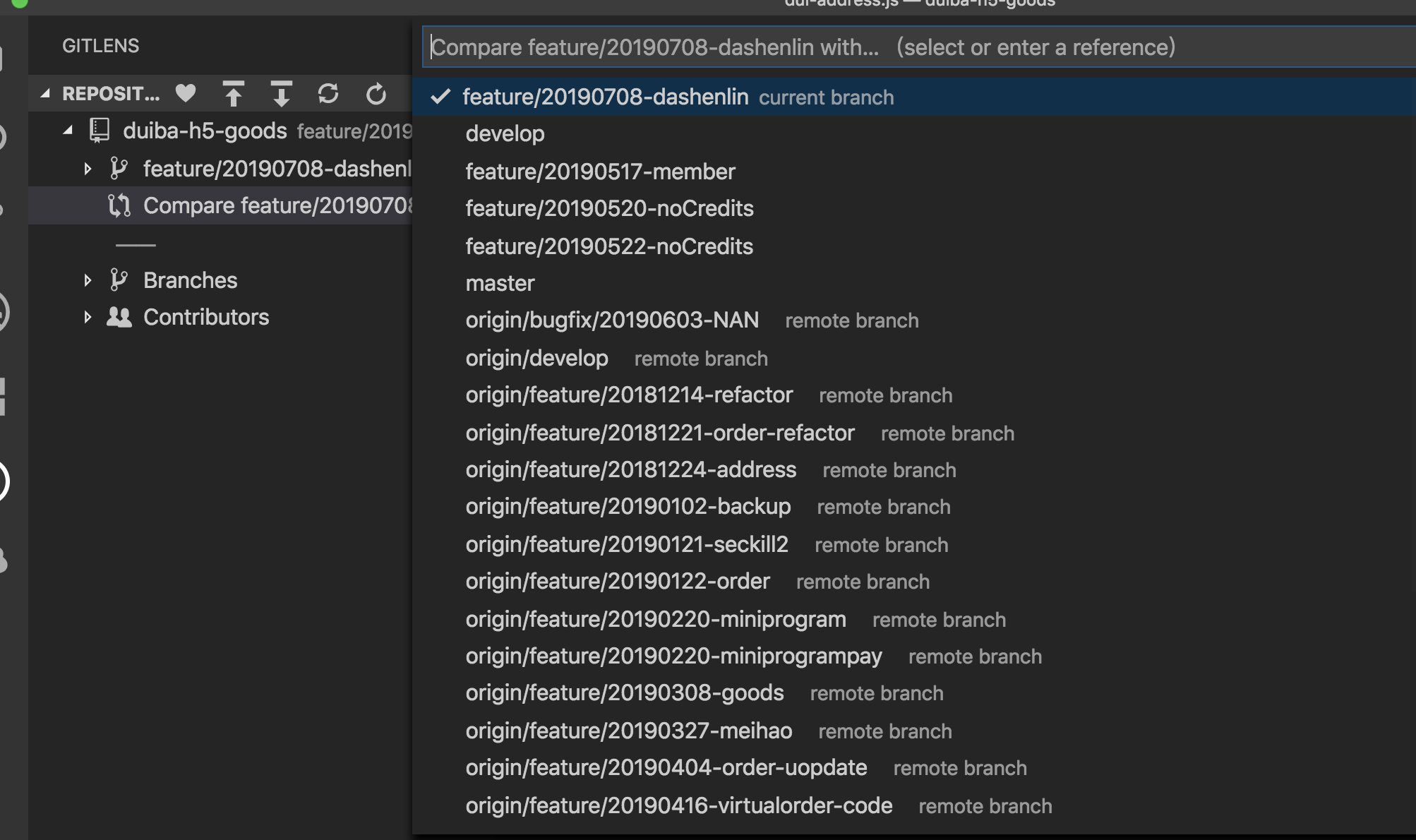Select origin/feature/20190308-goods remote branch
Image resolution: width=1416 pixels, height=840 pixels.
[624, 692]
